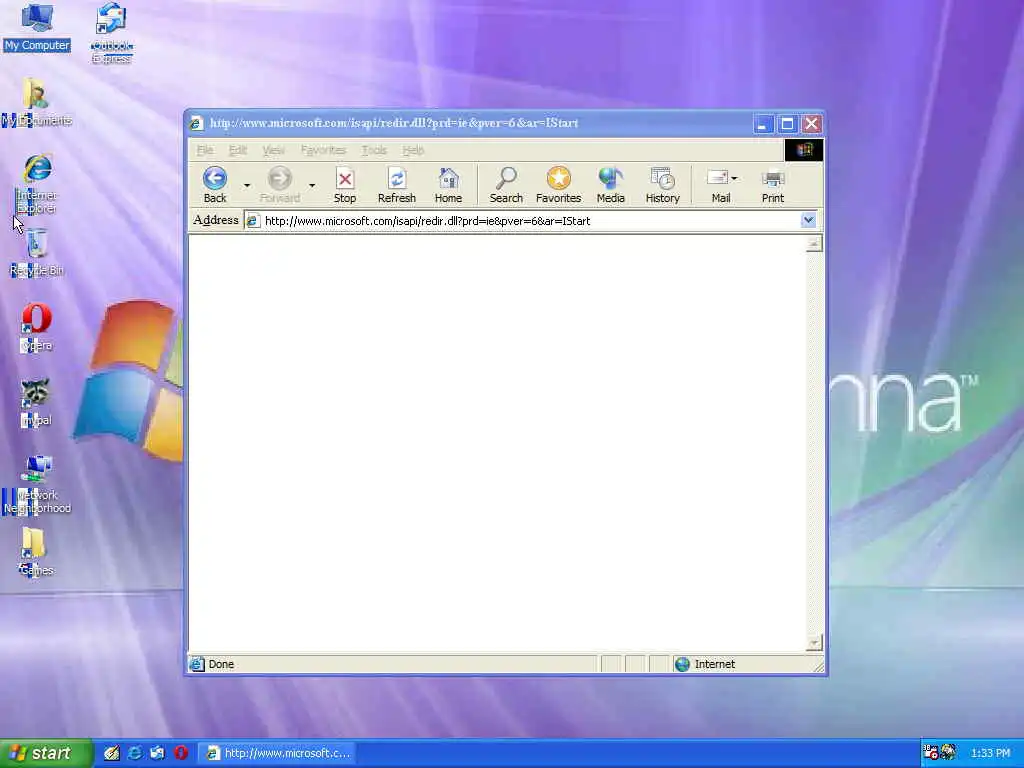Select the Recycle Bin icon
Image resolution: width=1024 pixels, height=768 pixels.
[37, 253]
